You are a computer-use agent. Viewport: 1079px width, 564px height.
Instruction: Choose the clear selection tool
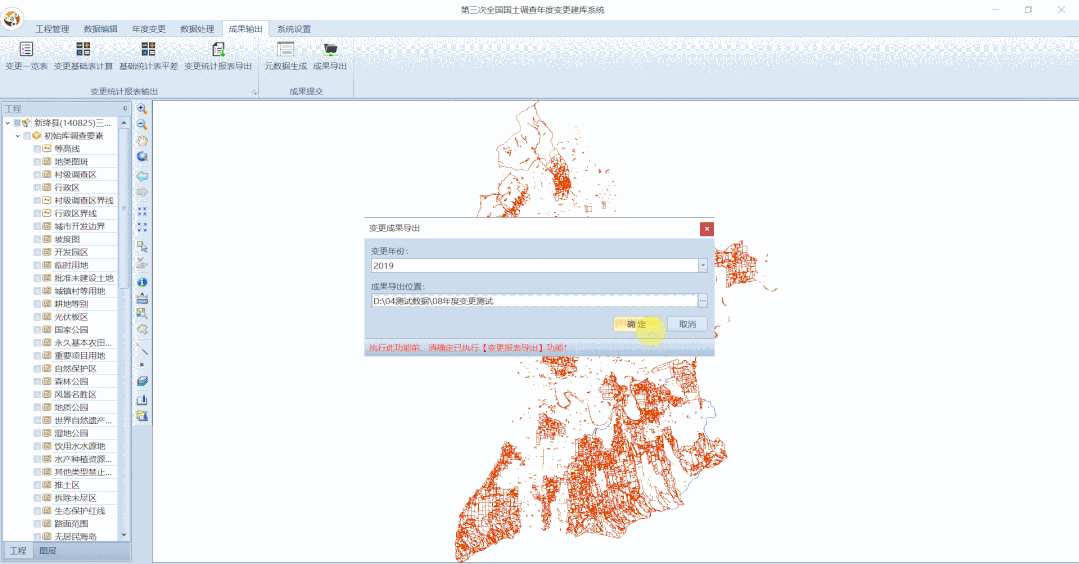142,263
